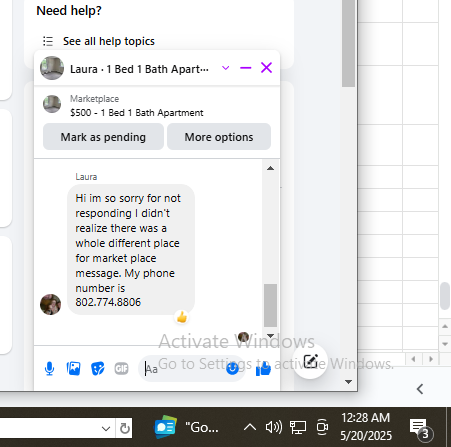Screen dimensions: 451x447
Task: Click the Marketplace label in chat
Action: pos(94,99)
